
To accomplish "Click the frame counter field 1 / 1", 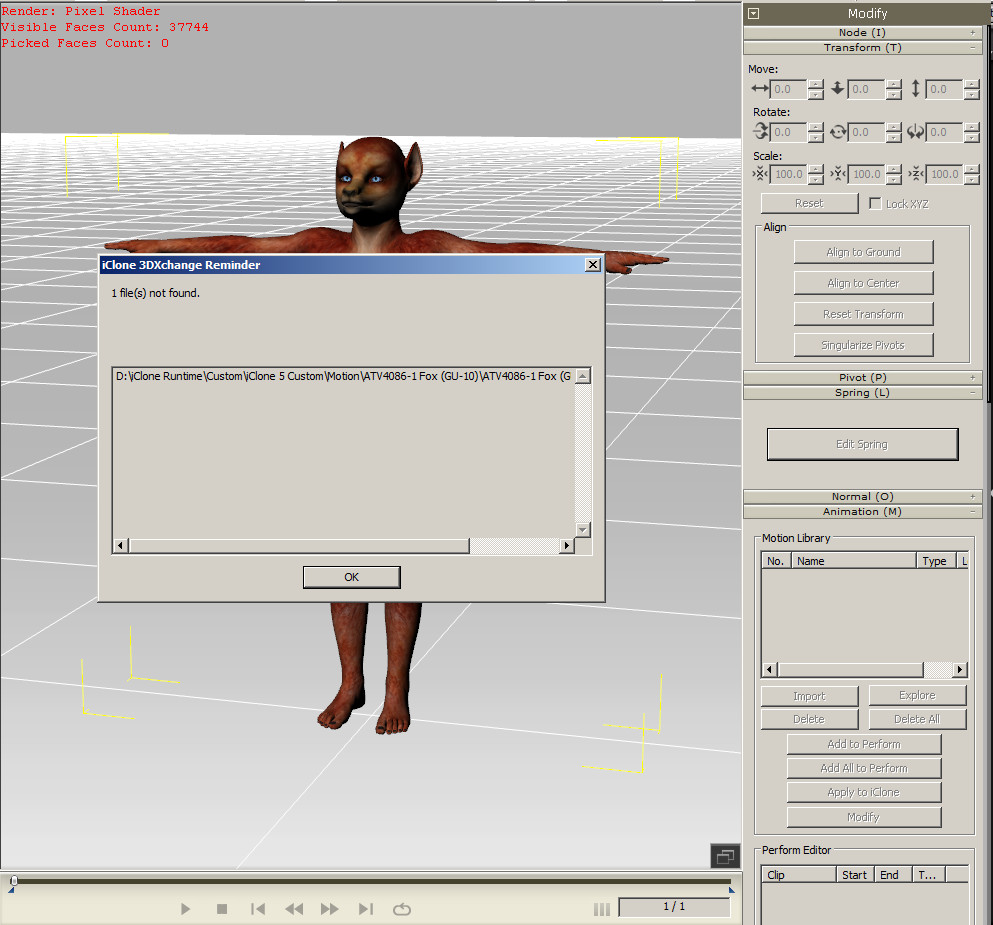I will point(674,907).
